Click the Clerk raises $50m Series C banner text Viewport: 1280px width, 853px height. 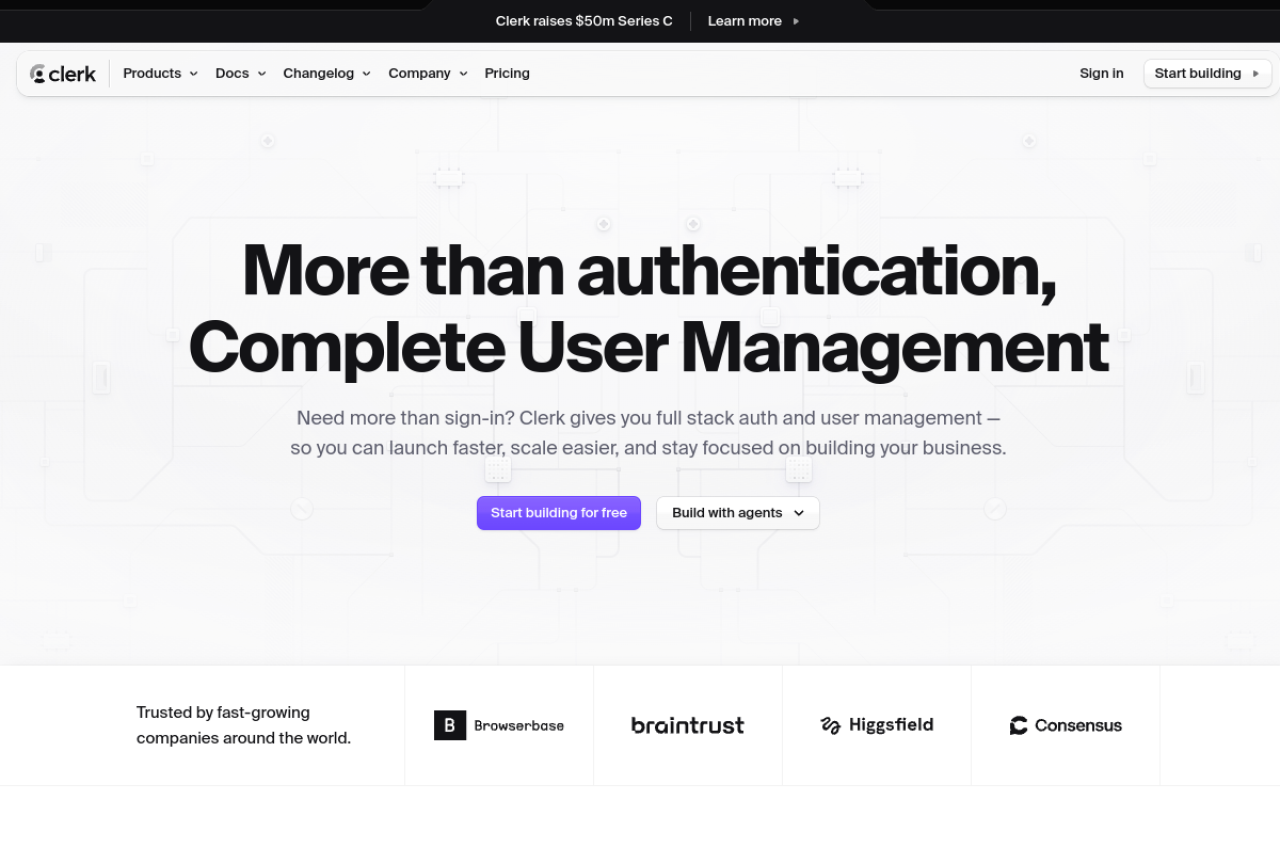tap(584, 21)
